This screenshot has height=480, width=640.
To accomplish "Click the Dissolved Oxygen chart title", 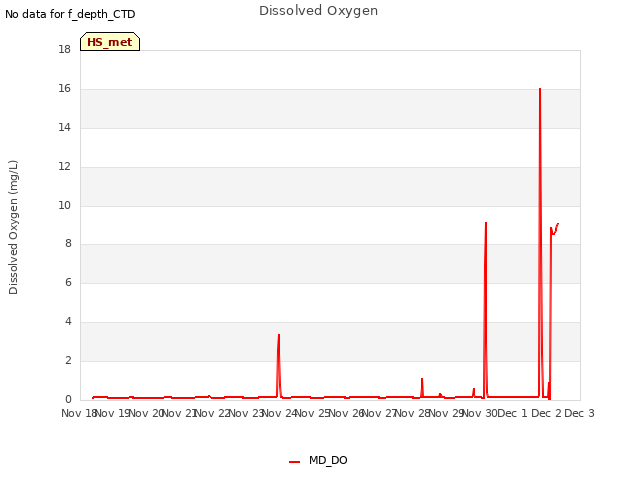I will [318, 11].
